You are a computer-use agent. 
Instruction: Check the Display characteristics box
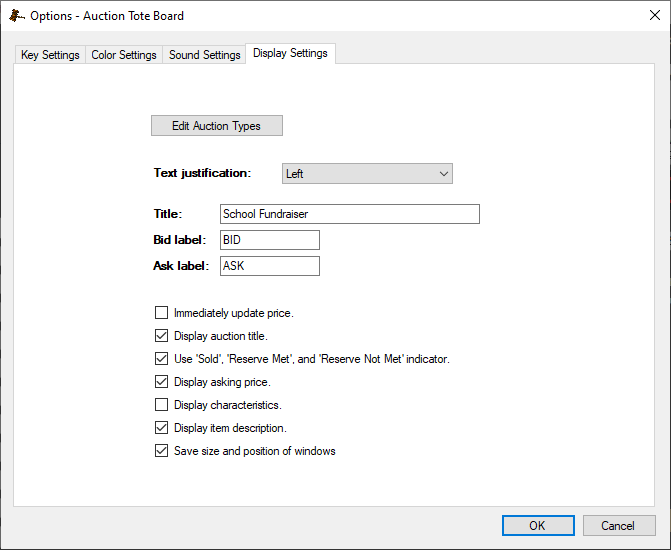(x=162, y=405)
